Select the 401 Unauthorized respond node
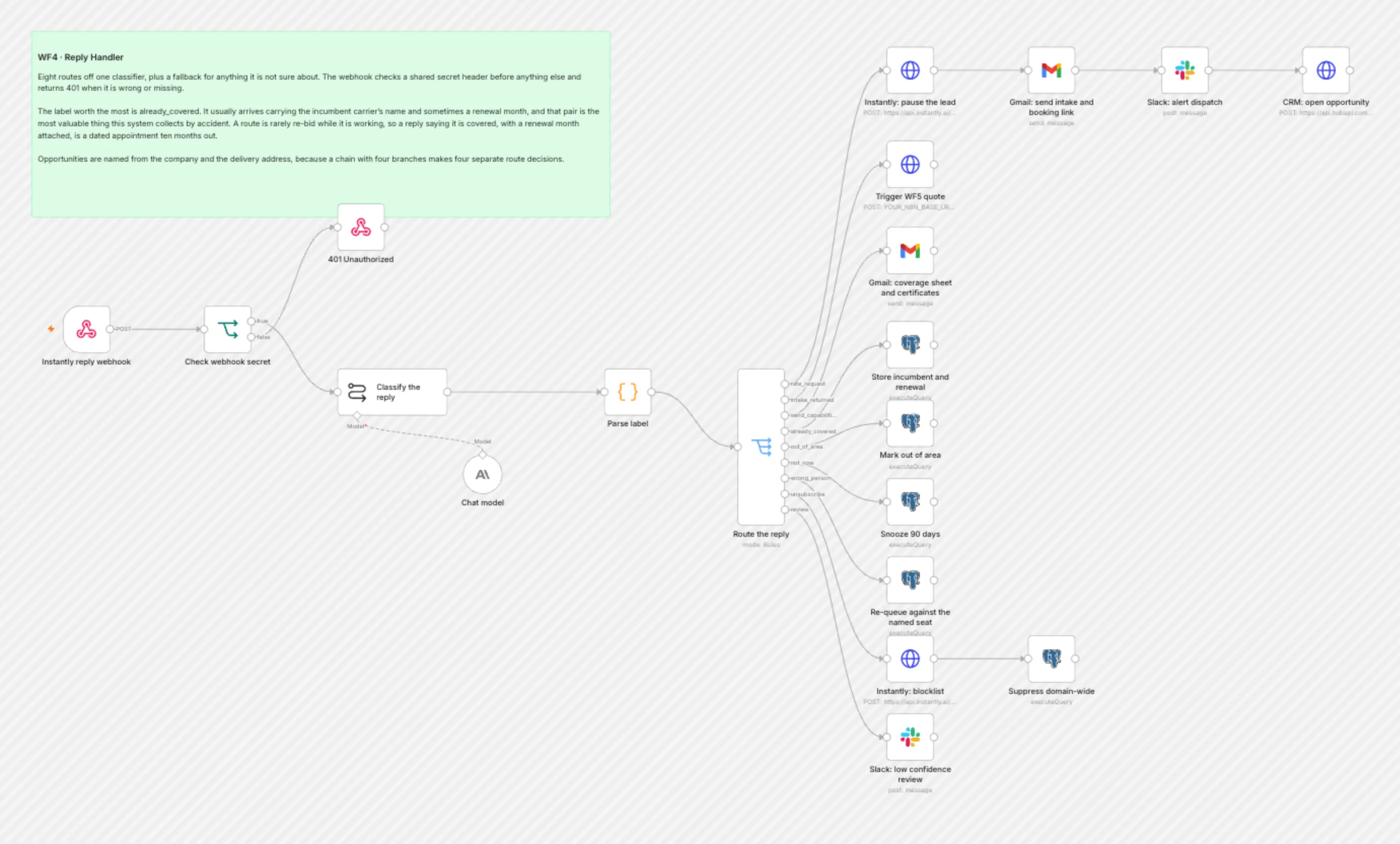 coord(361,227)
